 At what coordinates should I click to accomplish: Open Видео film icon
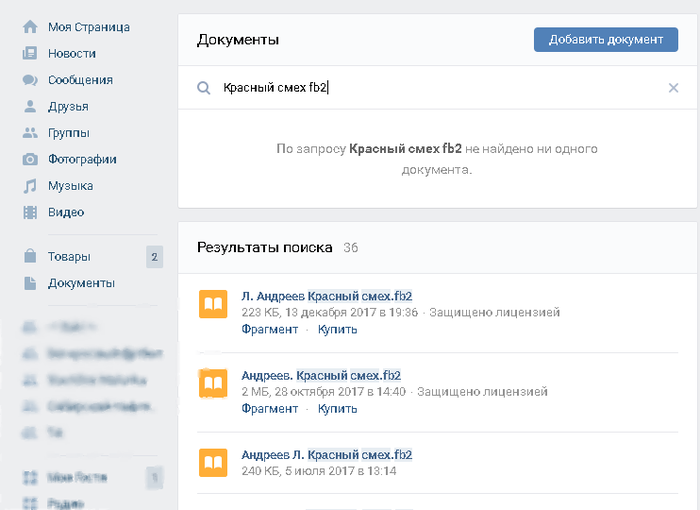[30, 212]
